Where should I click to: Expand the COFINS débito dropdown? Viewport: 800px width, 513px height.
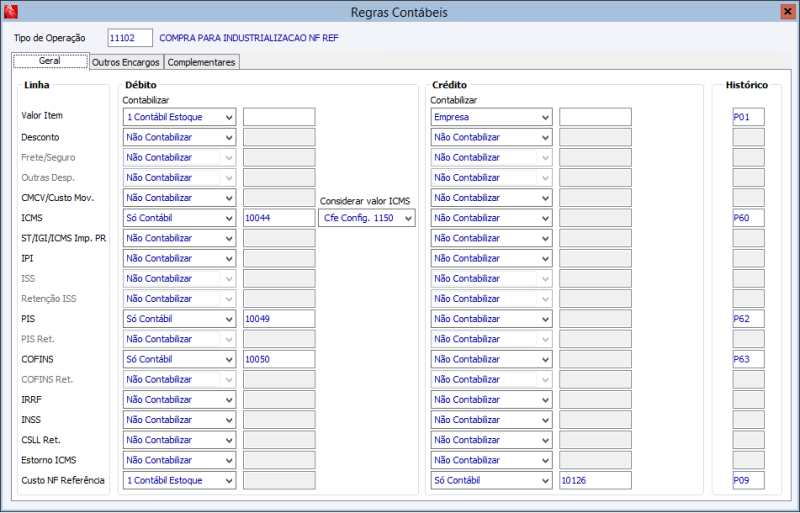pos(229,359)
